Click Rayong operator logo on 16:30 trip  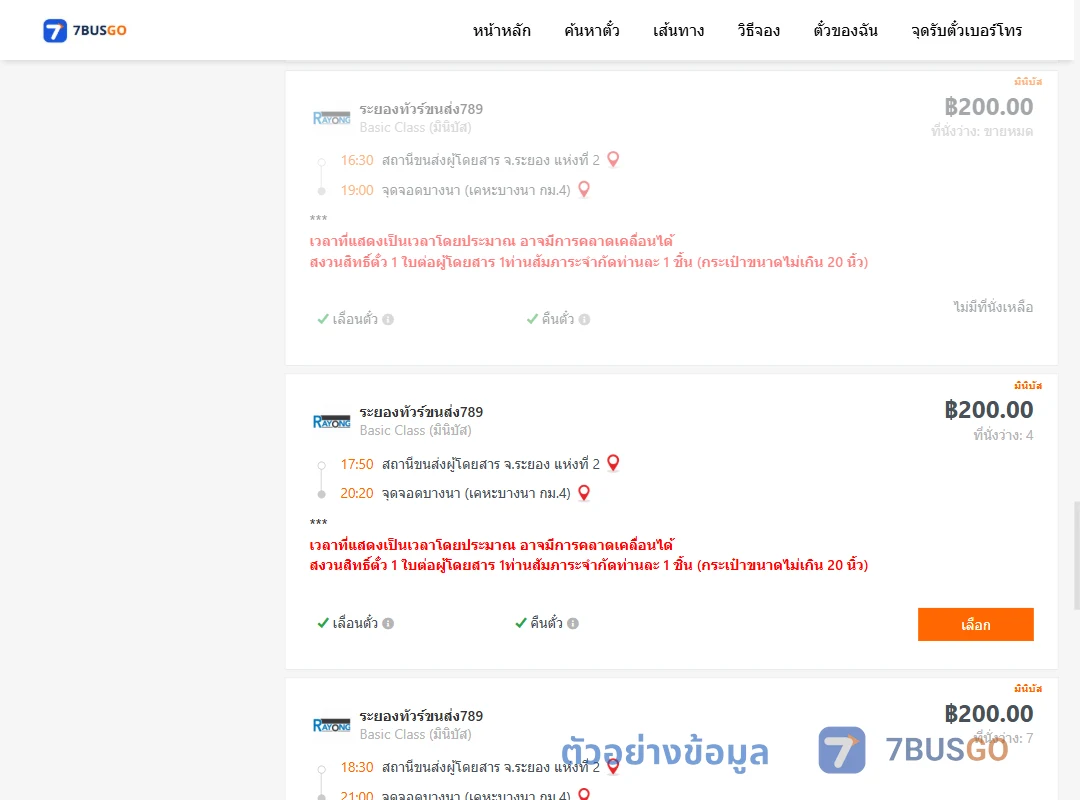332,118
